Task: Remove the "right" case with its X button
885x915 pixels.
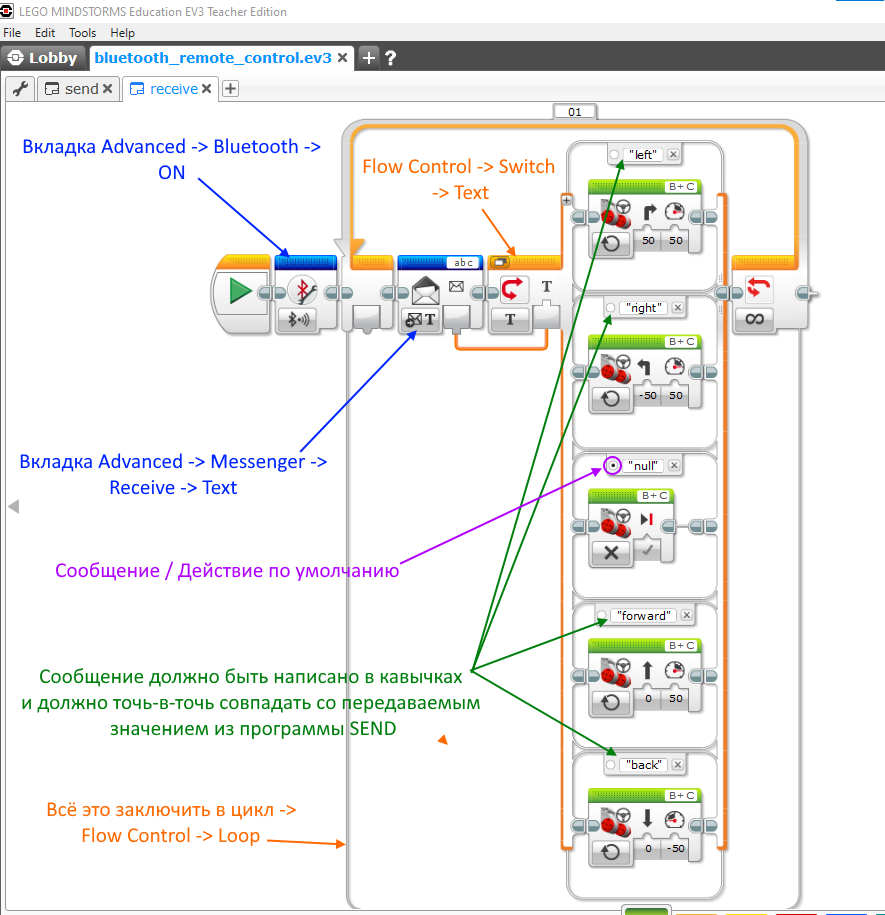Action: click(x=677, y=308)
